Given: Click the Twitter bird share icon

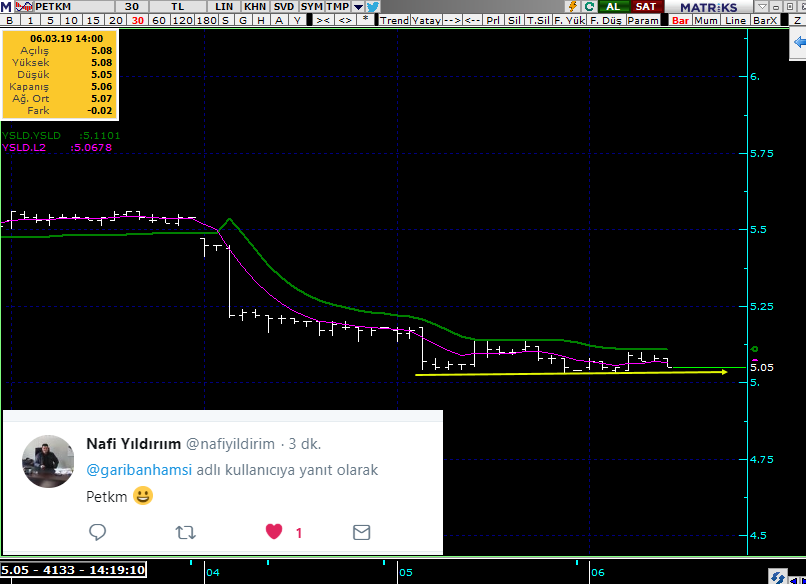Looking at the screenshot, I should pyautogui.click(x=373, y=7).
